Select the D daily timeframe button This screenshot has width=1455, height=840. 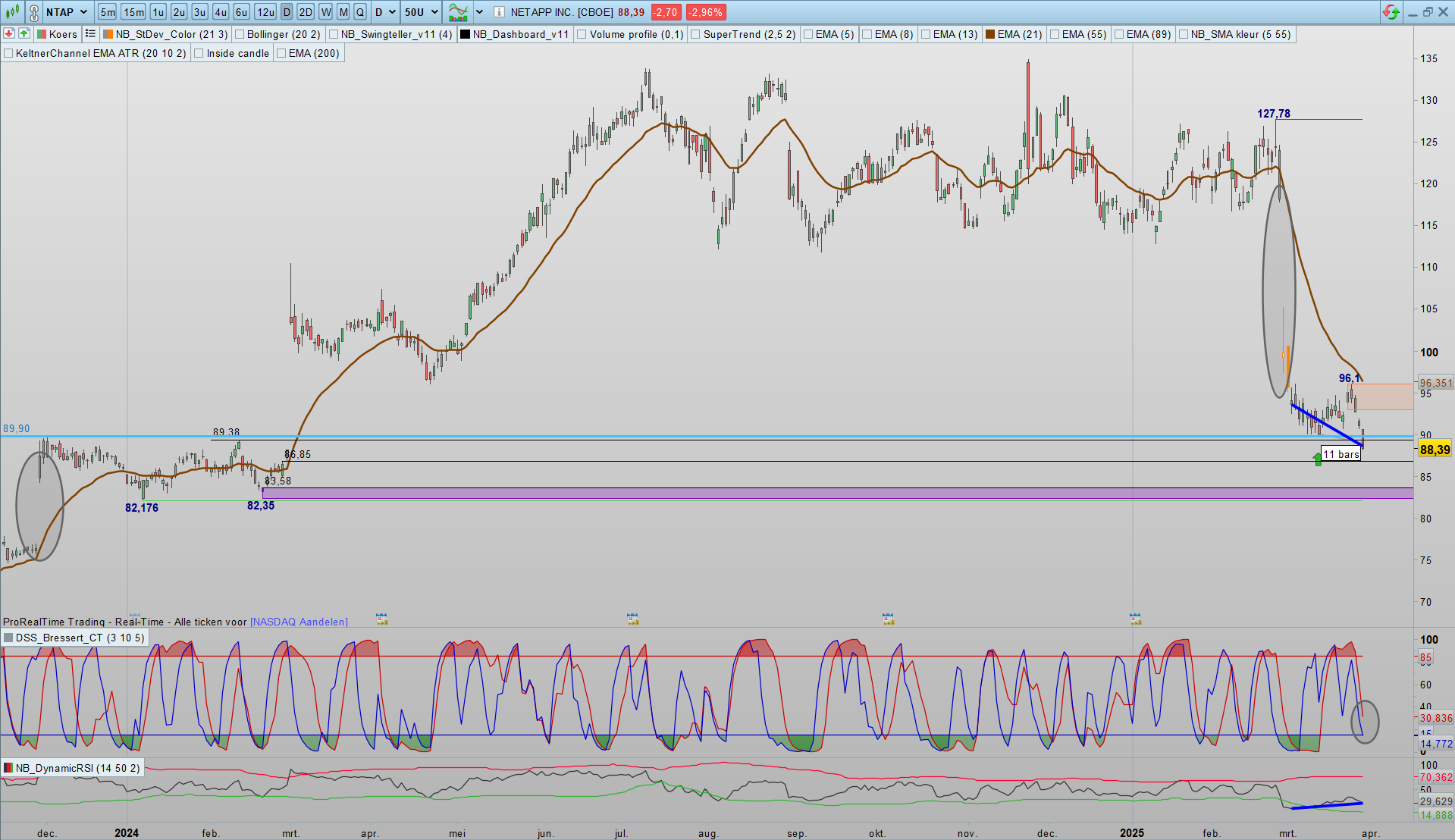pyautogui.click(x=287, y=12)
